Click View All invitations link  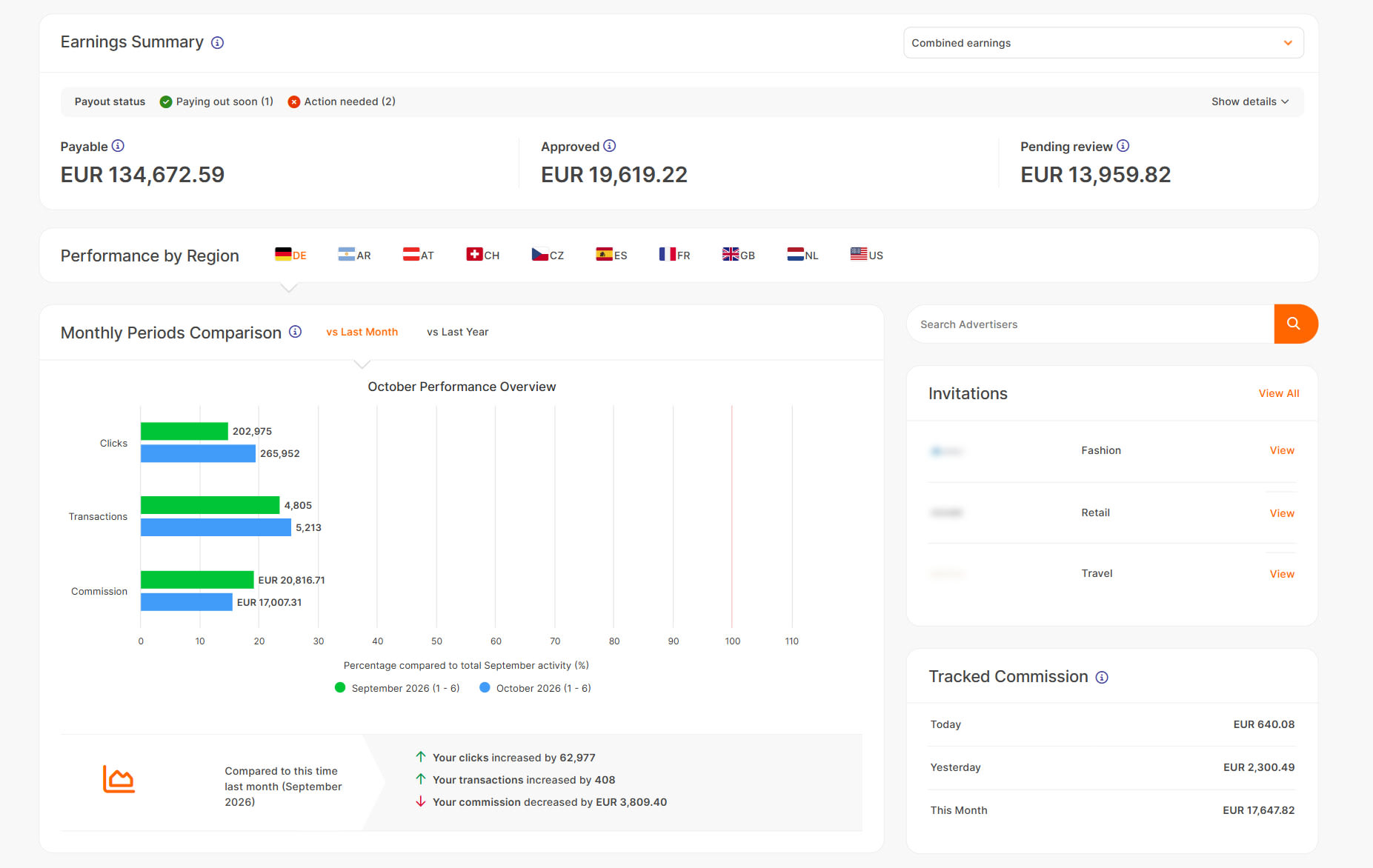click(x=1279, y=393)
